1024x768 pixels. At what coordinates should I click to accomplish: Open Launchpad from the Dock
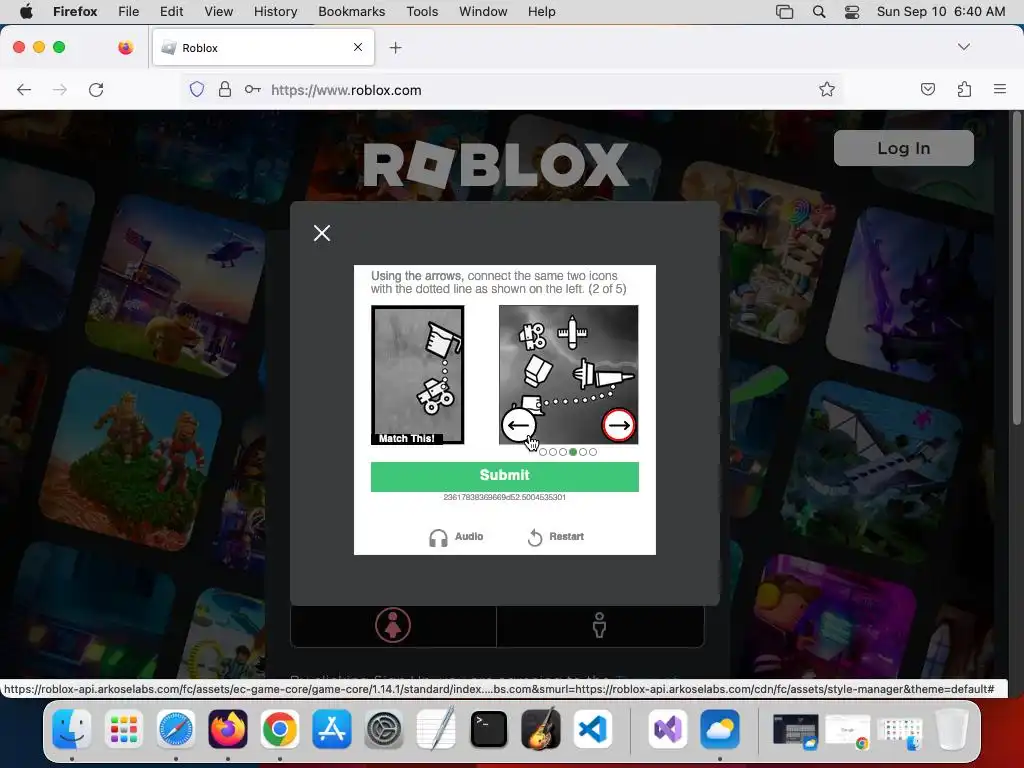[123, 729]
